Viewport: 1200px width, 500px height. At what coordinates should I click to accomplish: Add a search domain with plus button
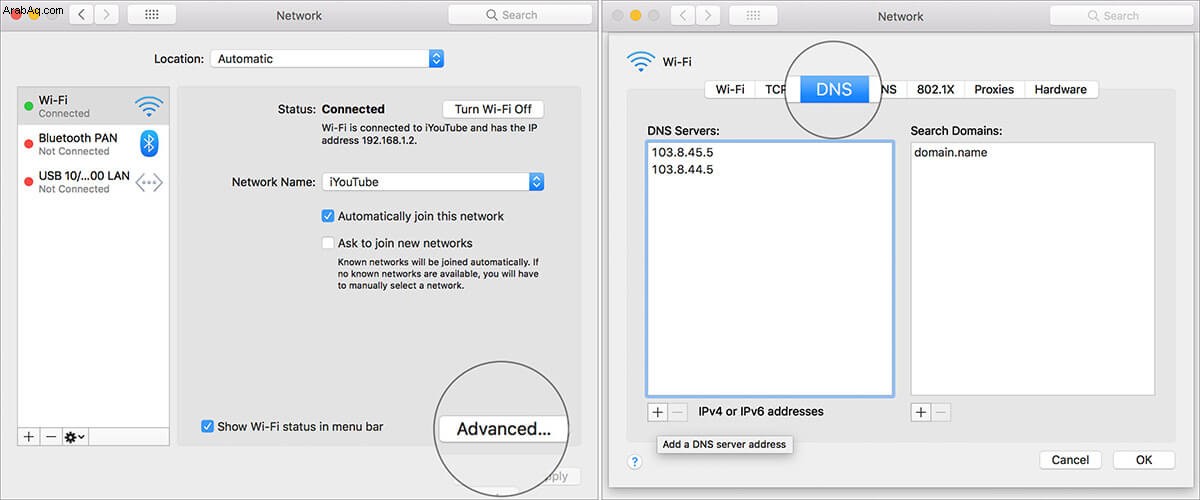(921, 412)
